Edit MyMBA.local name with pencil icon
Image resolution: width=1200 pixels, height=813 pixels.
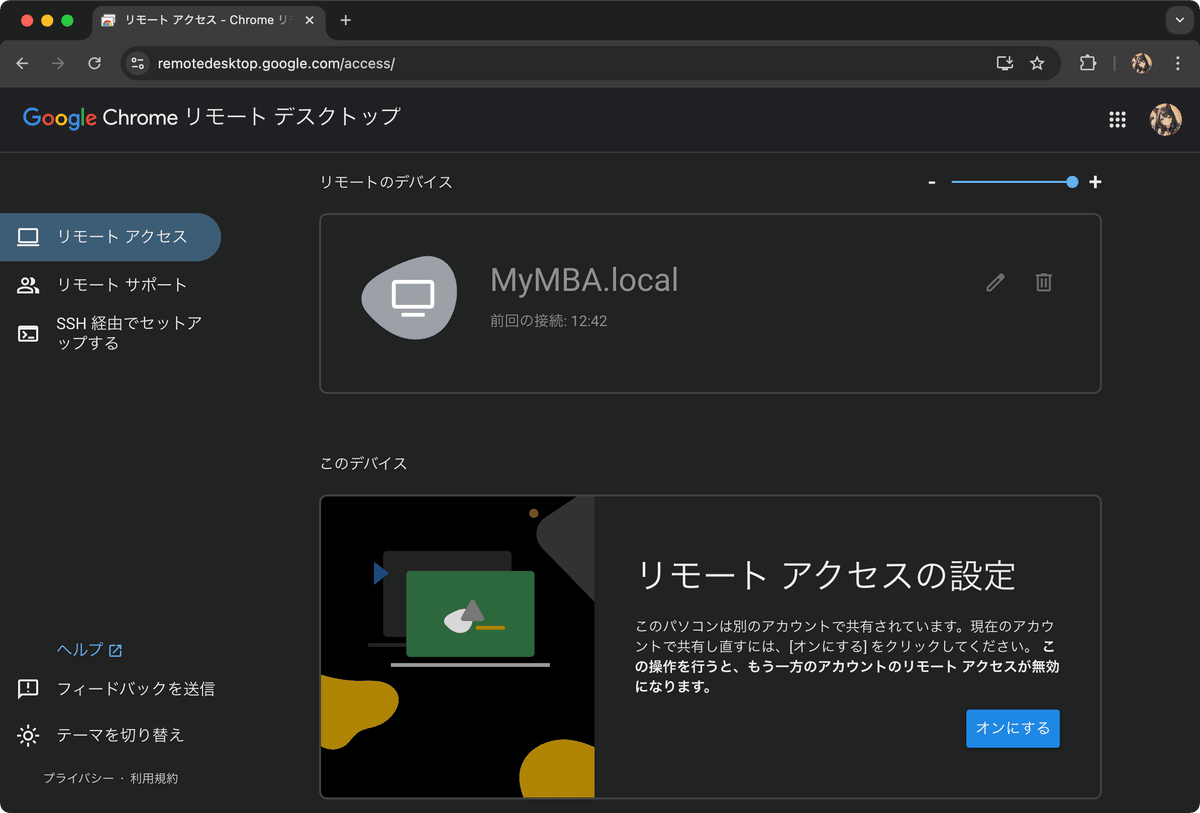pos(995,283)
